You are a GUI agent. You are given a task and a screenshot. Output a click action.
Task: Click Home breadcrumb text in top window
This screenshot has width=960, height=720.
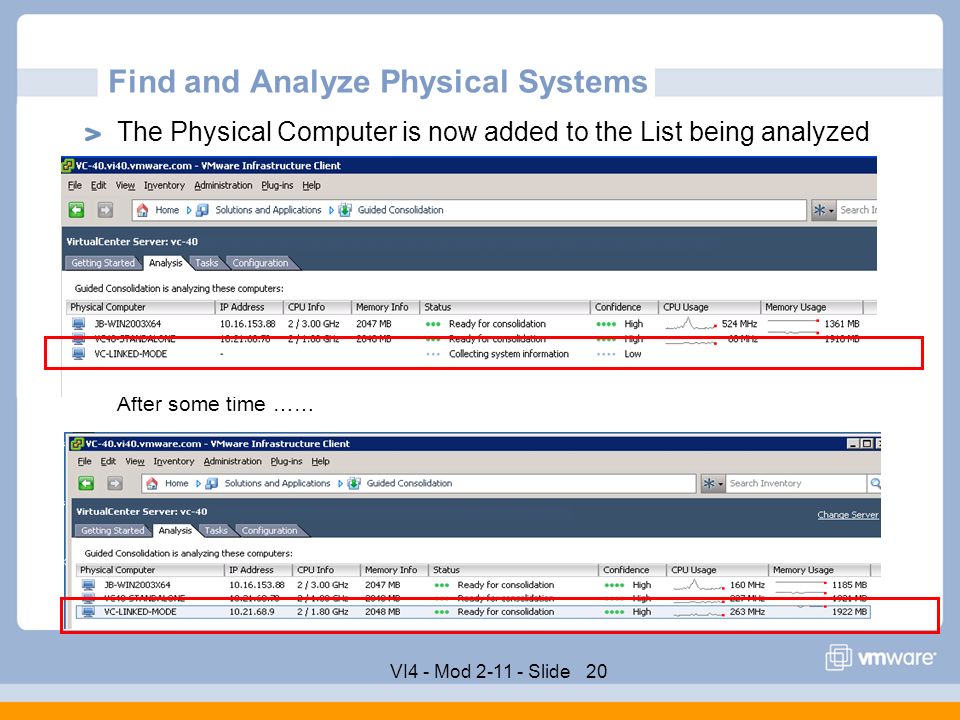167,210
